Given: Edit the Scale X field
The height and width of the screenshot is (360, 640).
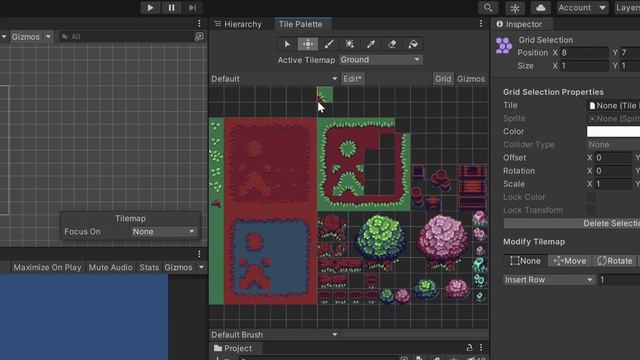Looking at the screenshot, I should 613,184.
